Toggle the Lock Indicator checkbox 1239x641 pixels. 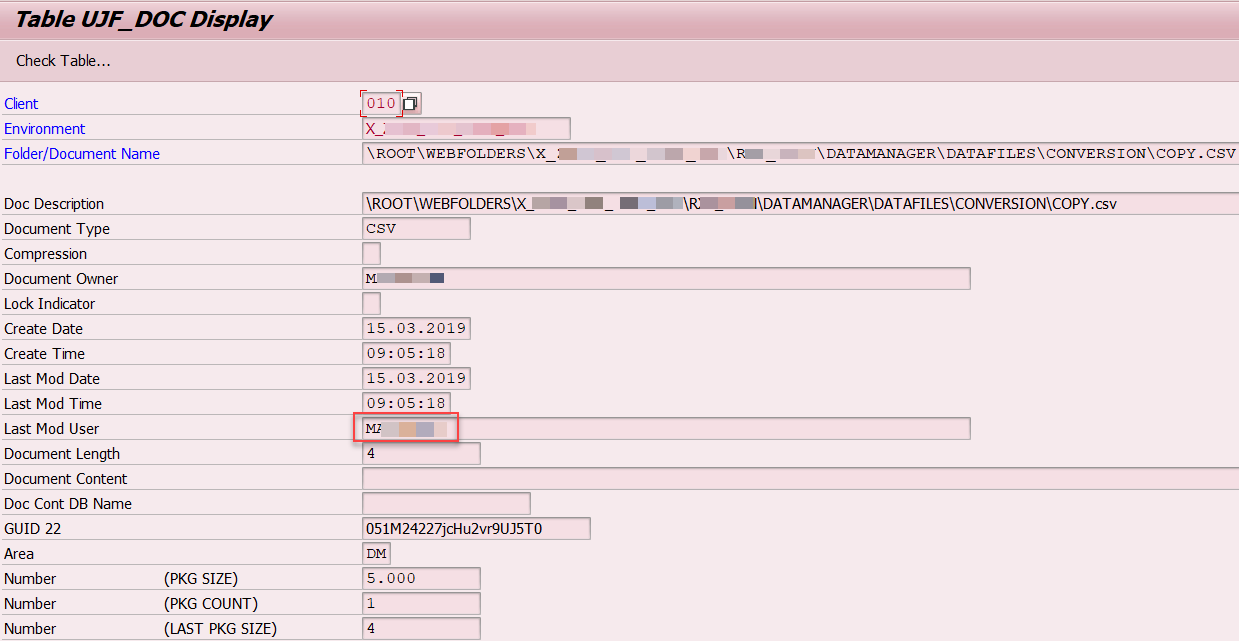pyautogui.click(x=371, y=303)
